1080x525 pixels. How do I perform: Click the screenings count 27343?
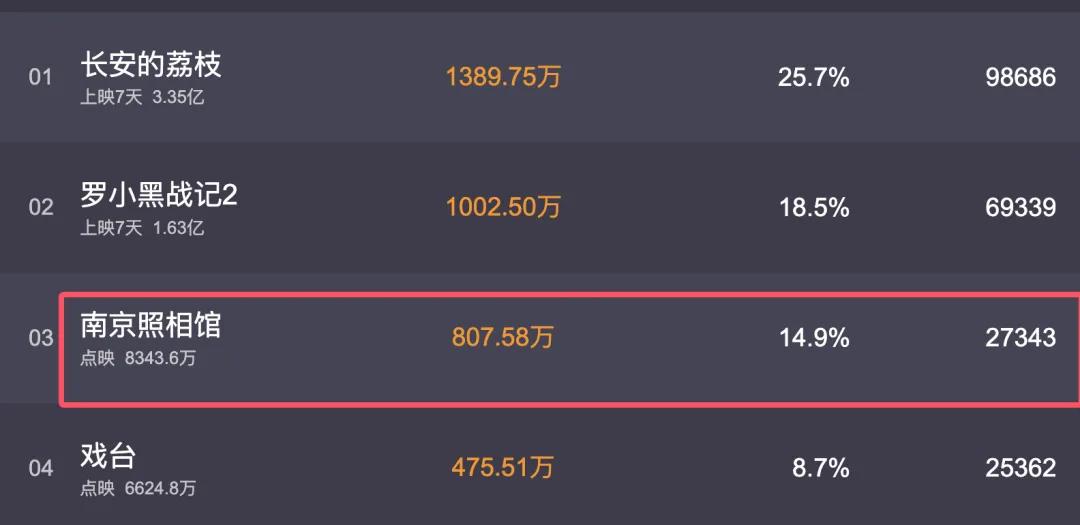(1020, 337)
